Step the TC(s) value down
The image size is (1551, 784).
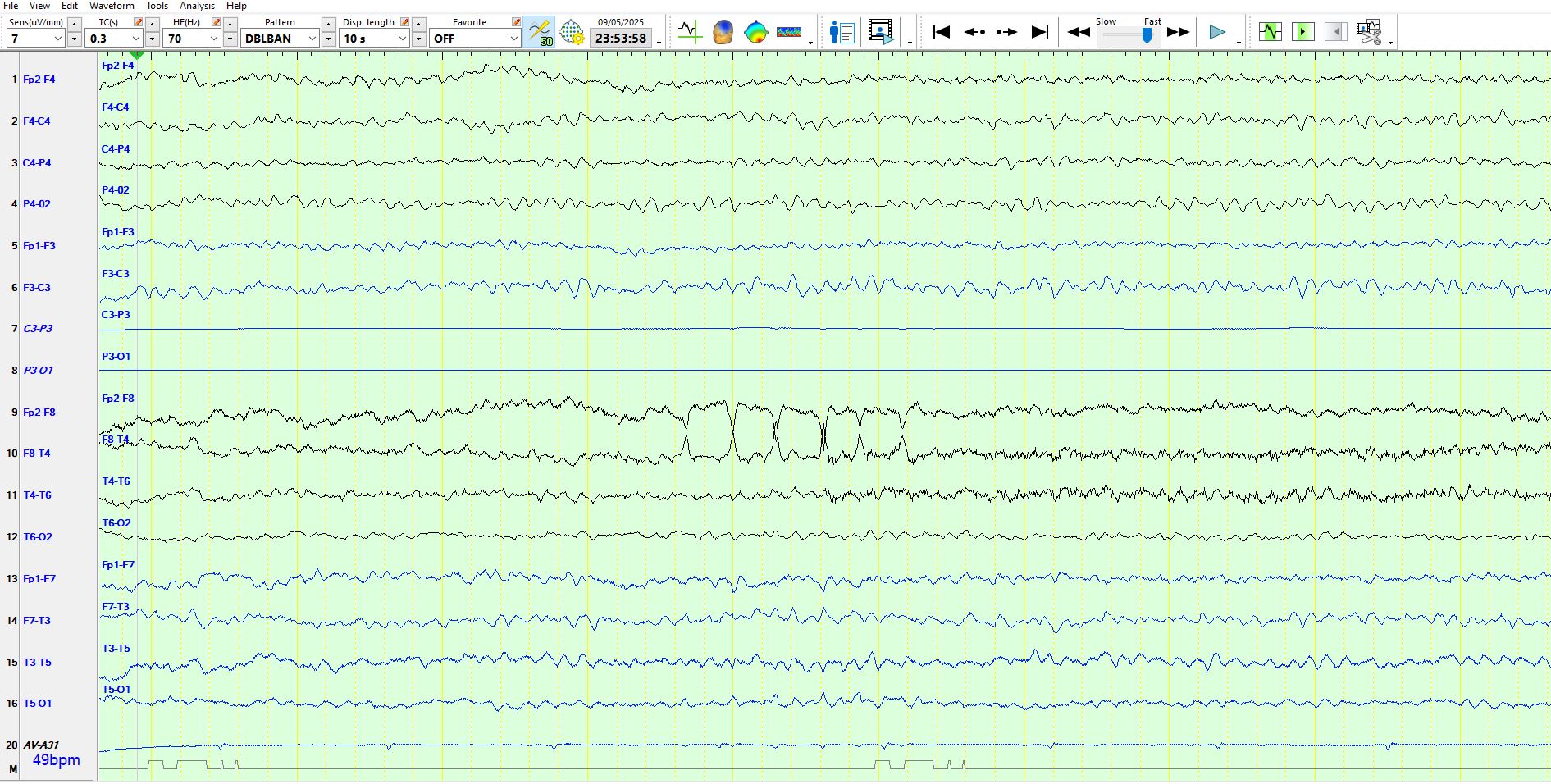[x=152, y=39]
